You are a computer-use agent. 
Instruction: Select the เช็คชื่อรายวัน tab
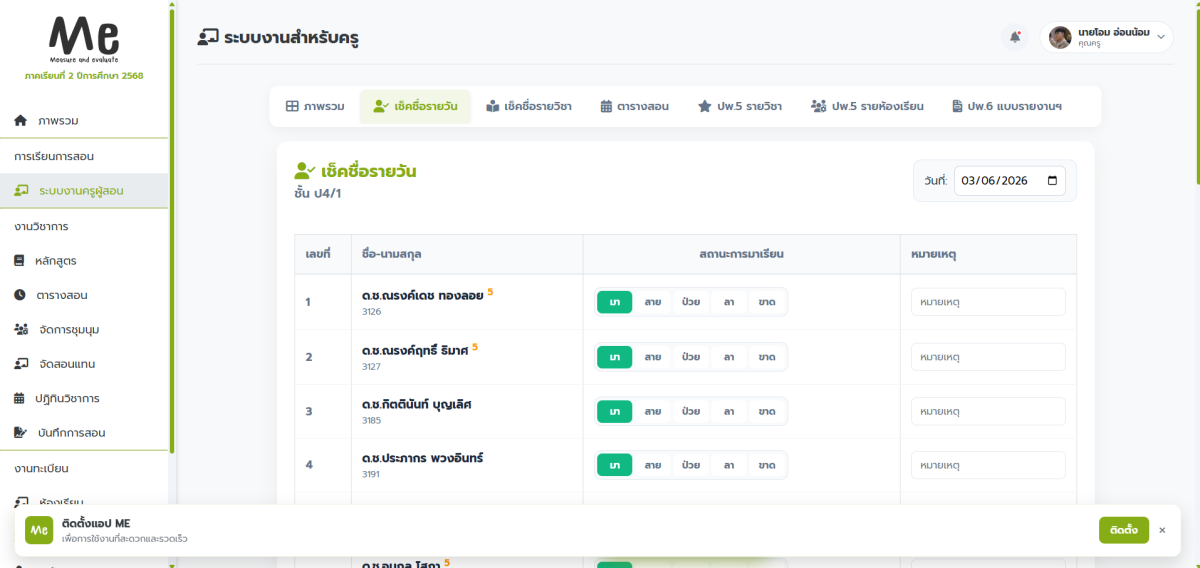(415, 106)
